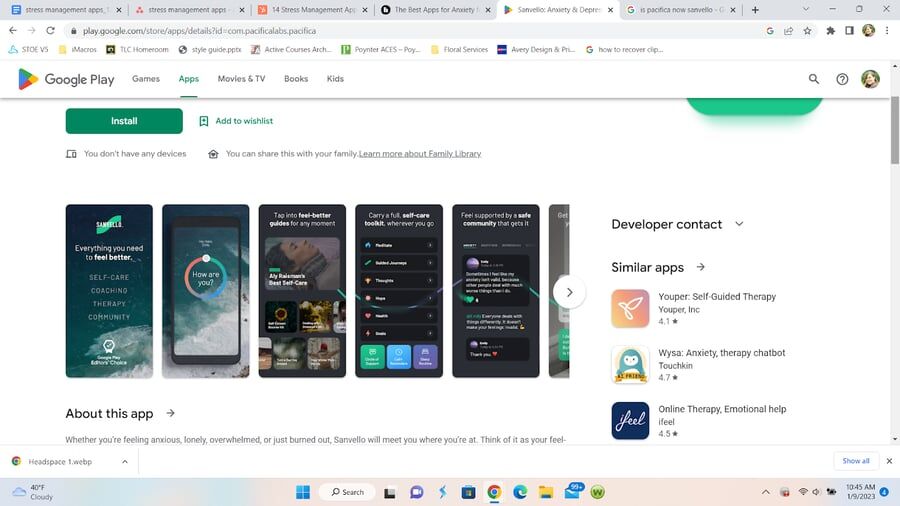Go to Movies & TV section
Screen dimensions: 900x506
click(x=241, y=79)
